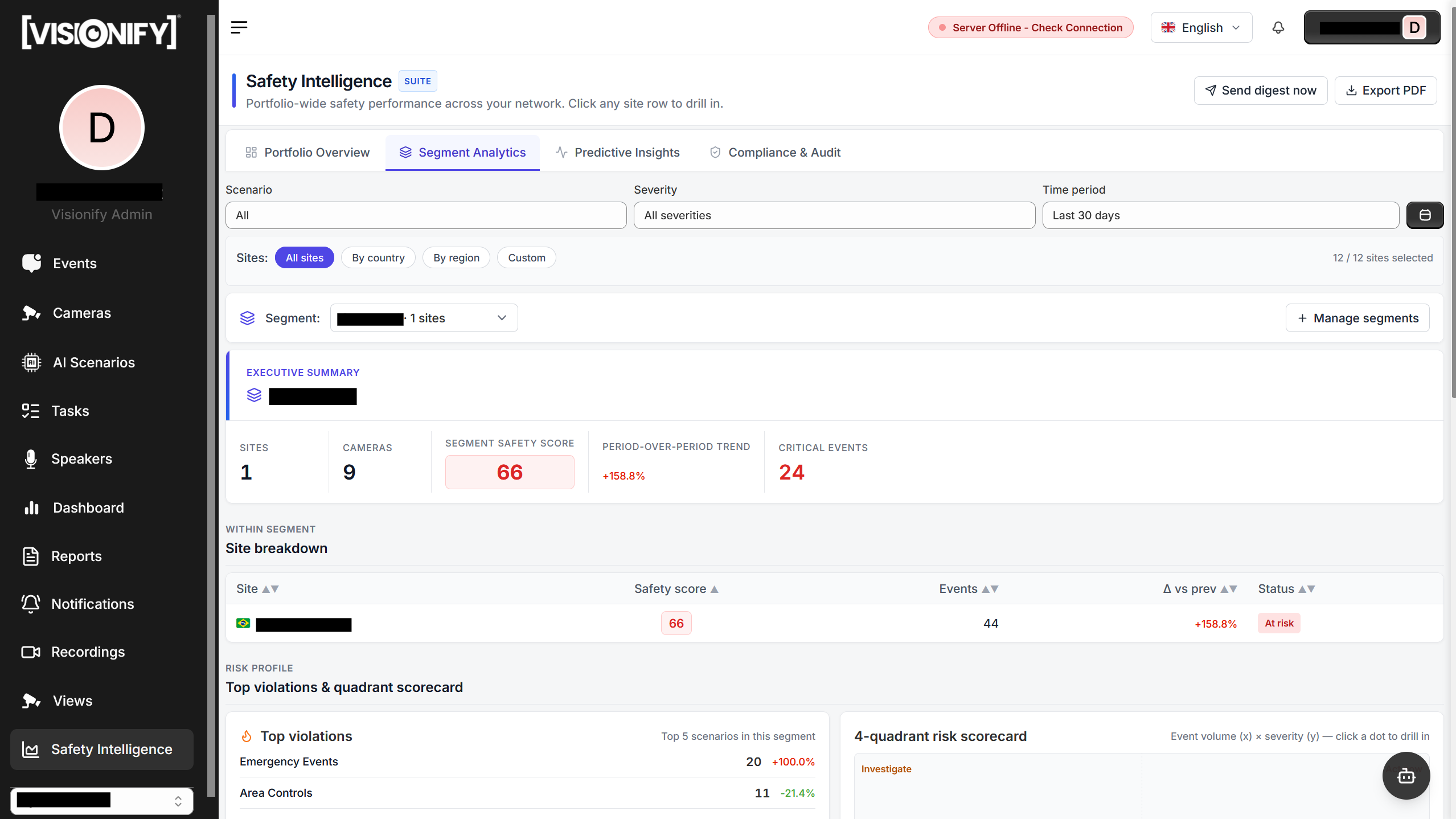The width and height of the screenshot is (1456, 819).
Task: Click the 12 / 12 sites selected text
Action: (x=1383, y=257)
